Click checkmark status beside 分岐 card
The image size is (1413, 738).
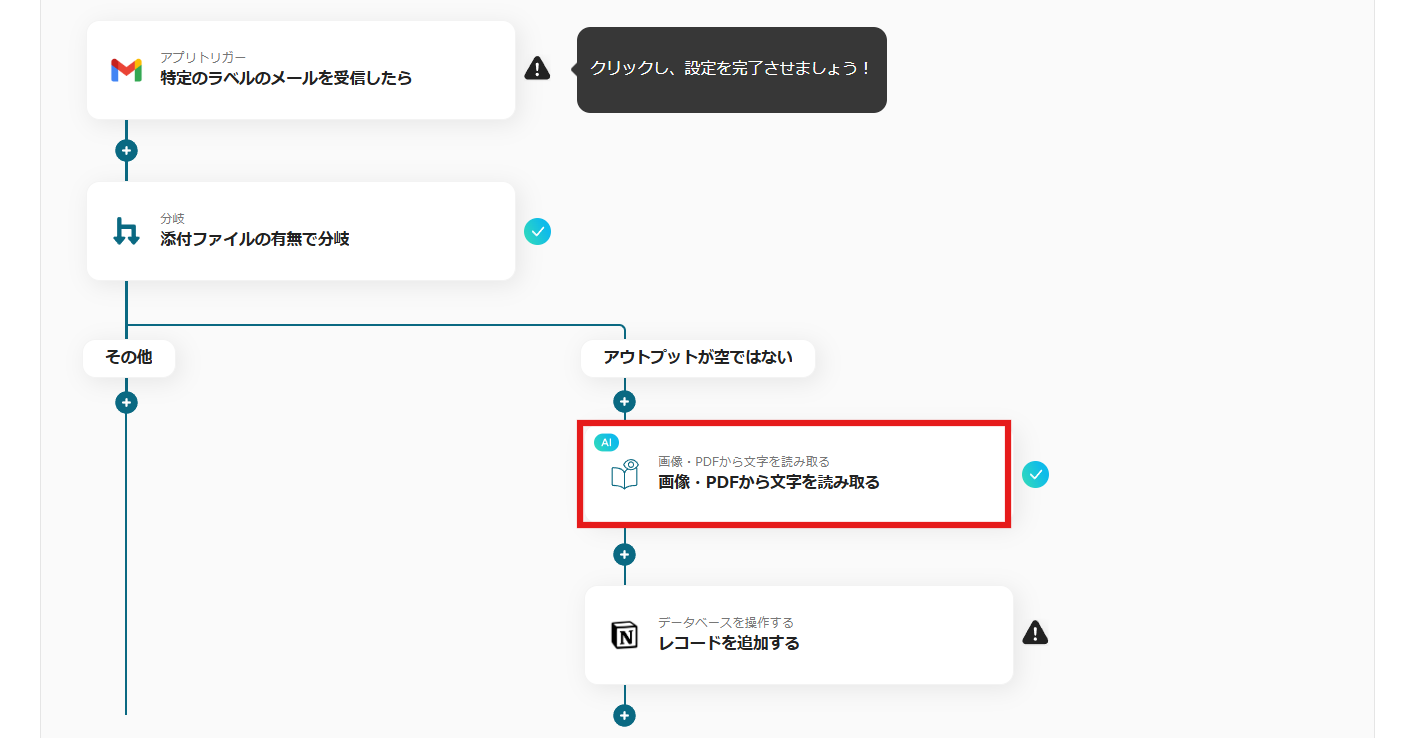tap(537, 231)
